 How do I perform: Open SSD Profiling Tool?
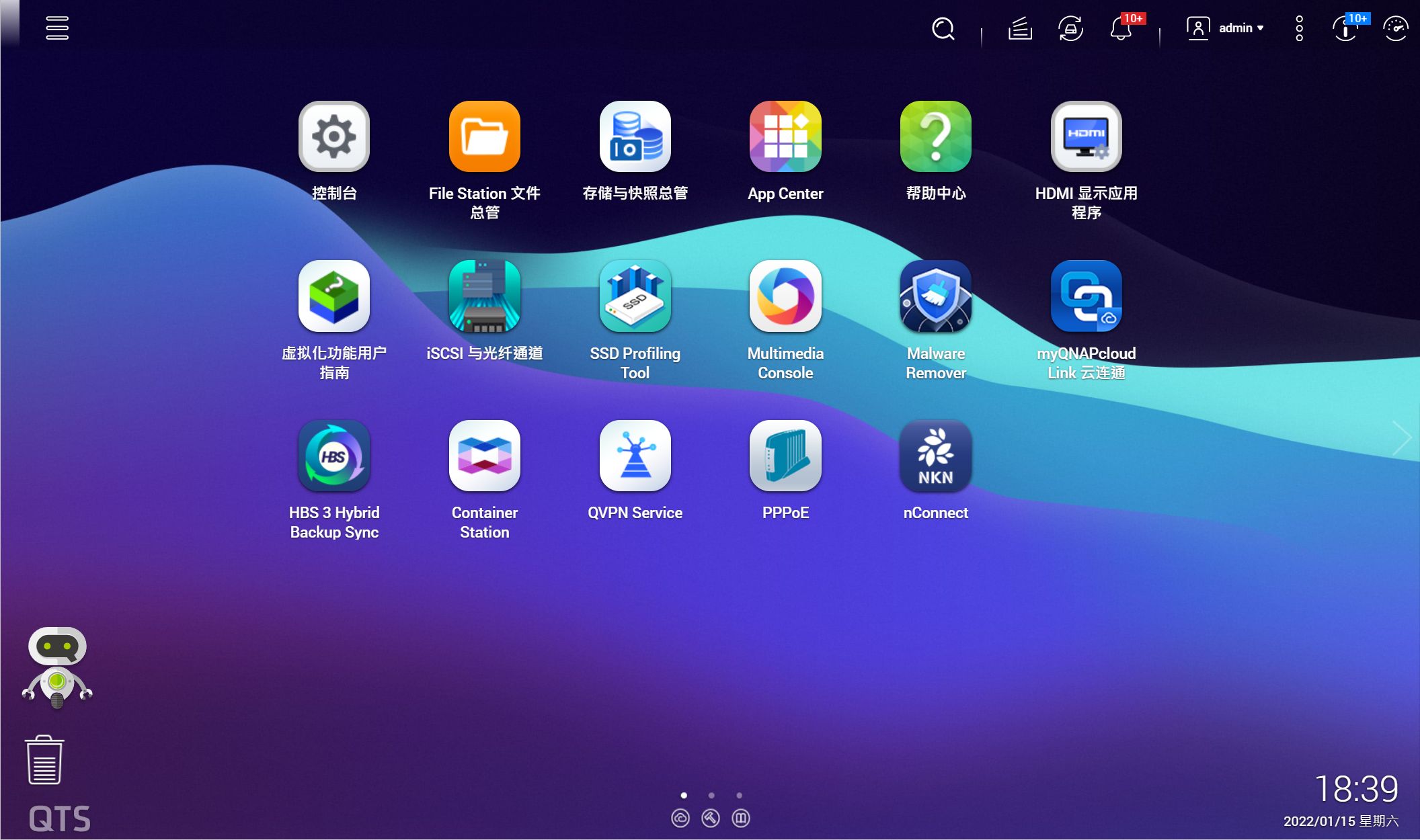pyautogui.click(x=635, y=296)
